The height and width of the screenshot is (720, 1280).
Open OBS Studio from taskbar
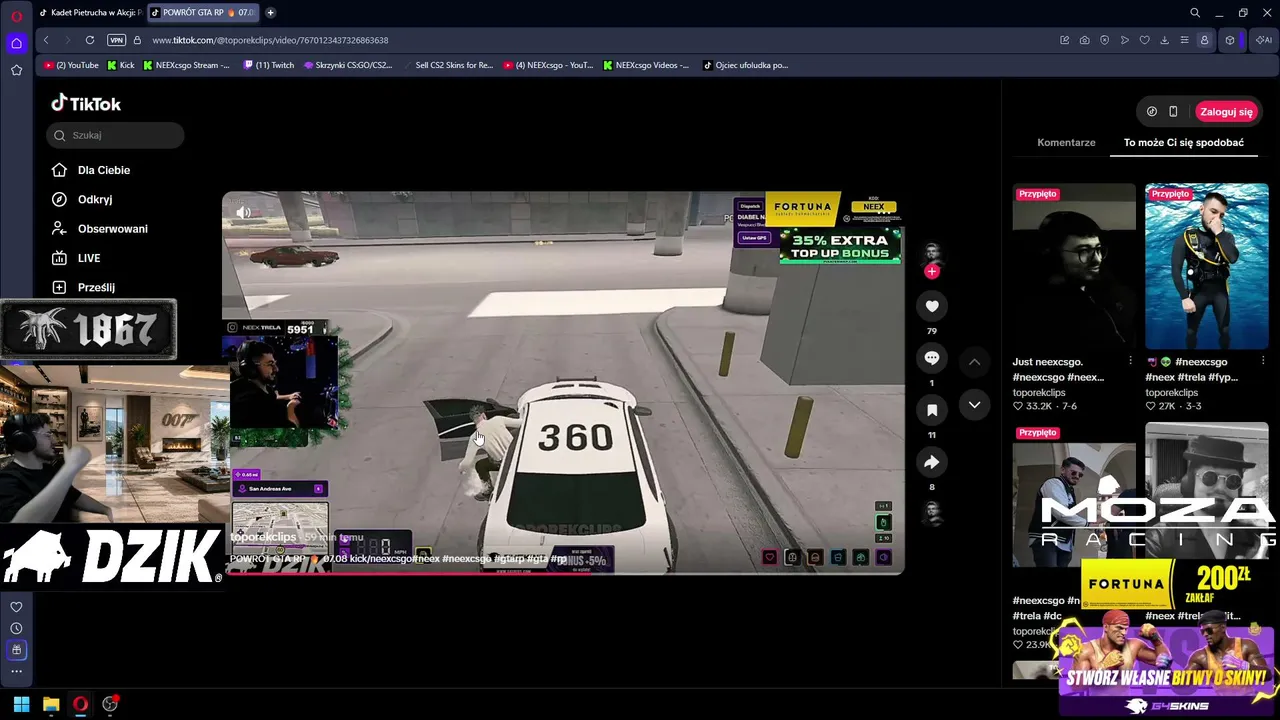[110, 704]
